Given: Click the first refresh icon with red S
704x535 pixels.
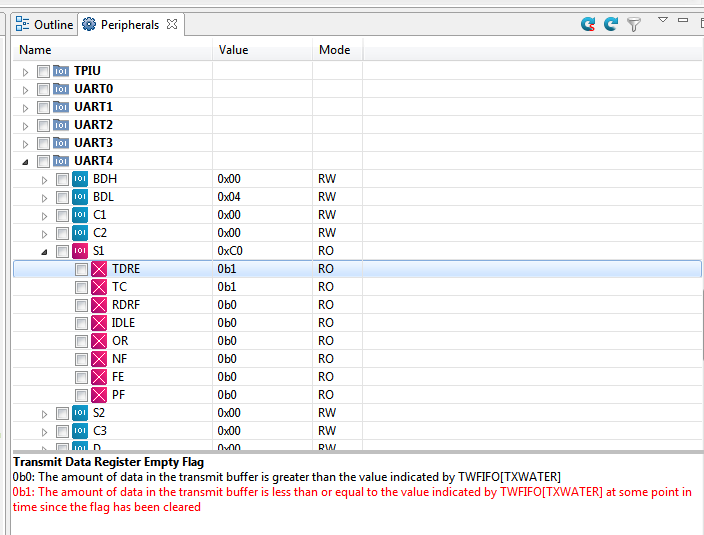Looking at the screenshot, I should [x=588, y=24].
